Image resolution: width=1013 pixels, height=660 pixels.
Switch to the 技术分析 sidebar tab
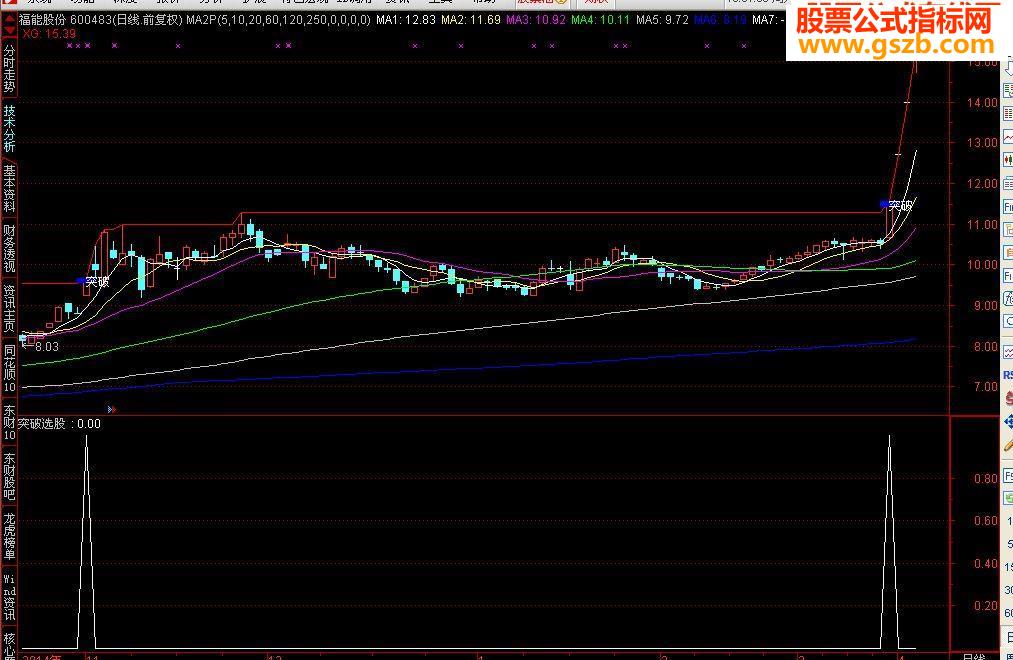9,129
